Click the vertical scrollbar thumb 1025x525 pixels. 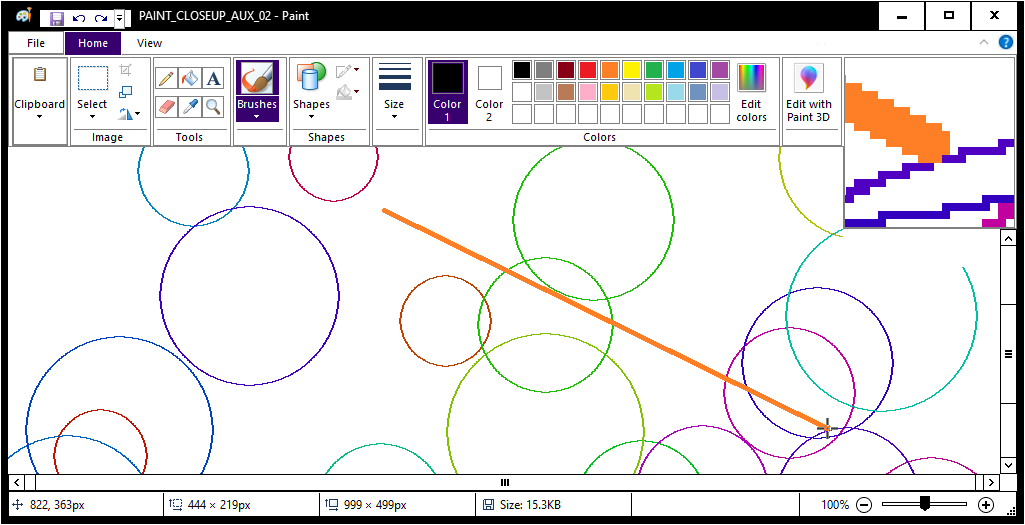point(1008,354)
